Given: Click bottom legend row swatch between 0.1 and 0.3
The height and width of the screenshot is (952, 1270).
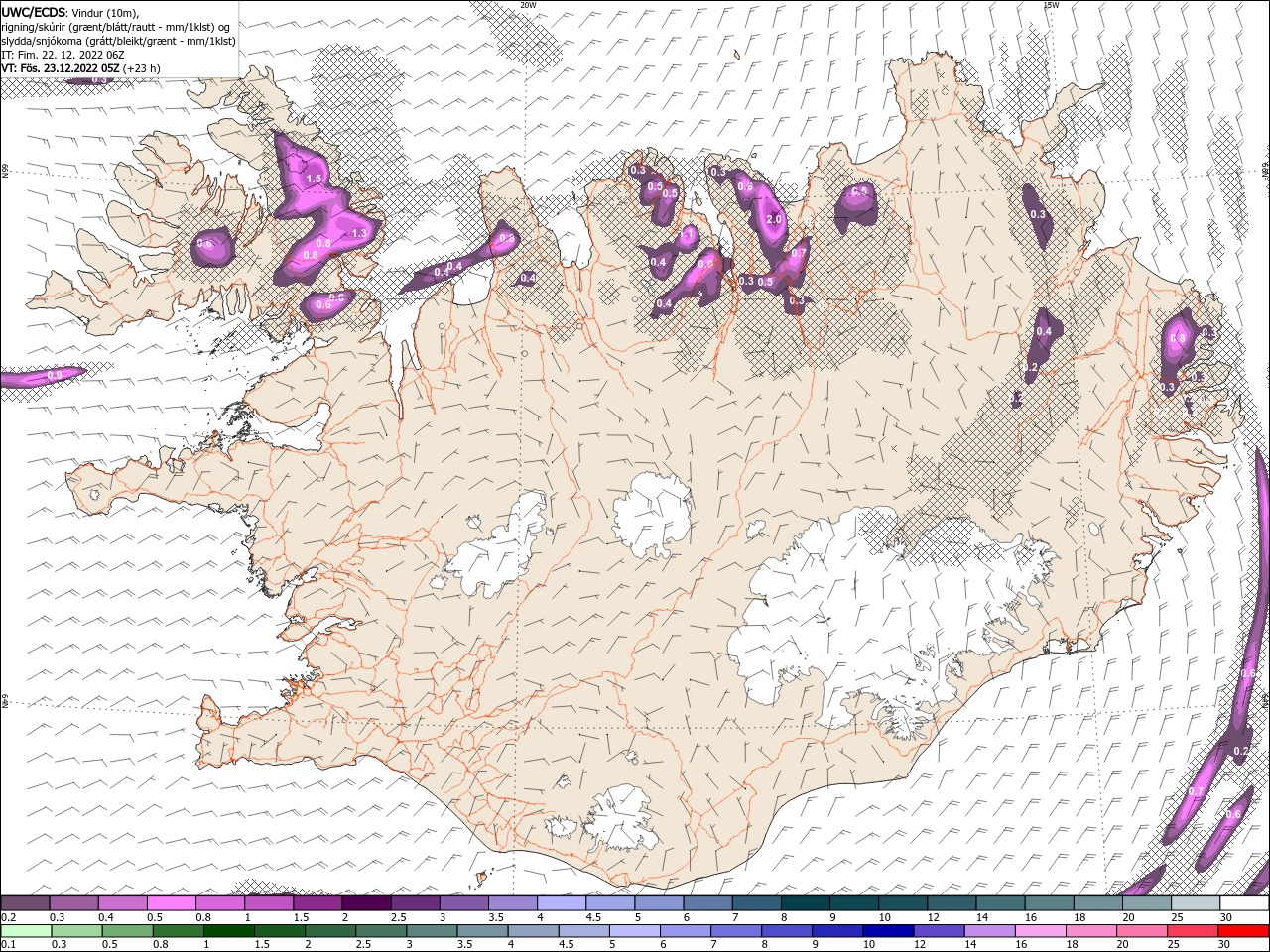Looking at the screenshot, I should point(26,931).
